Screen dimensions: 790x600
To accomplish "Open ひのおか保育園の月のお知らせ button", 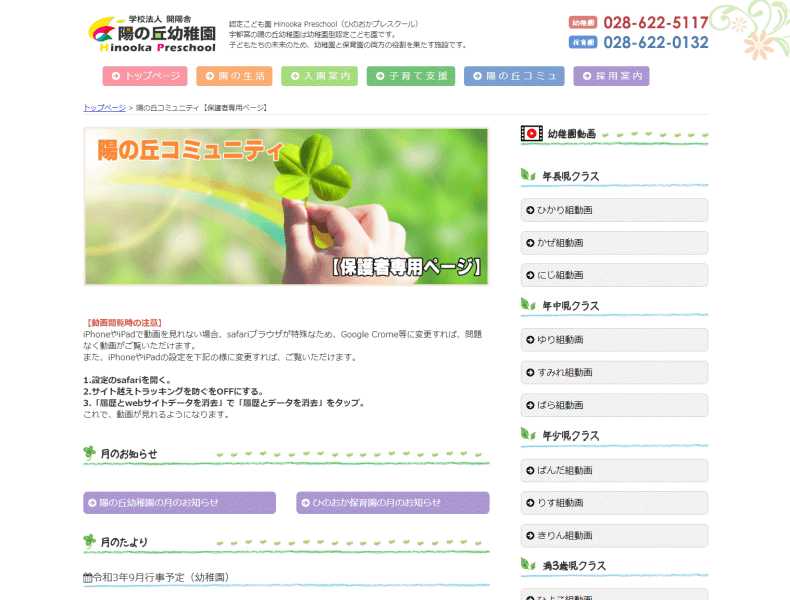I will (x=393, y=503).
